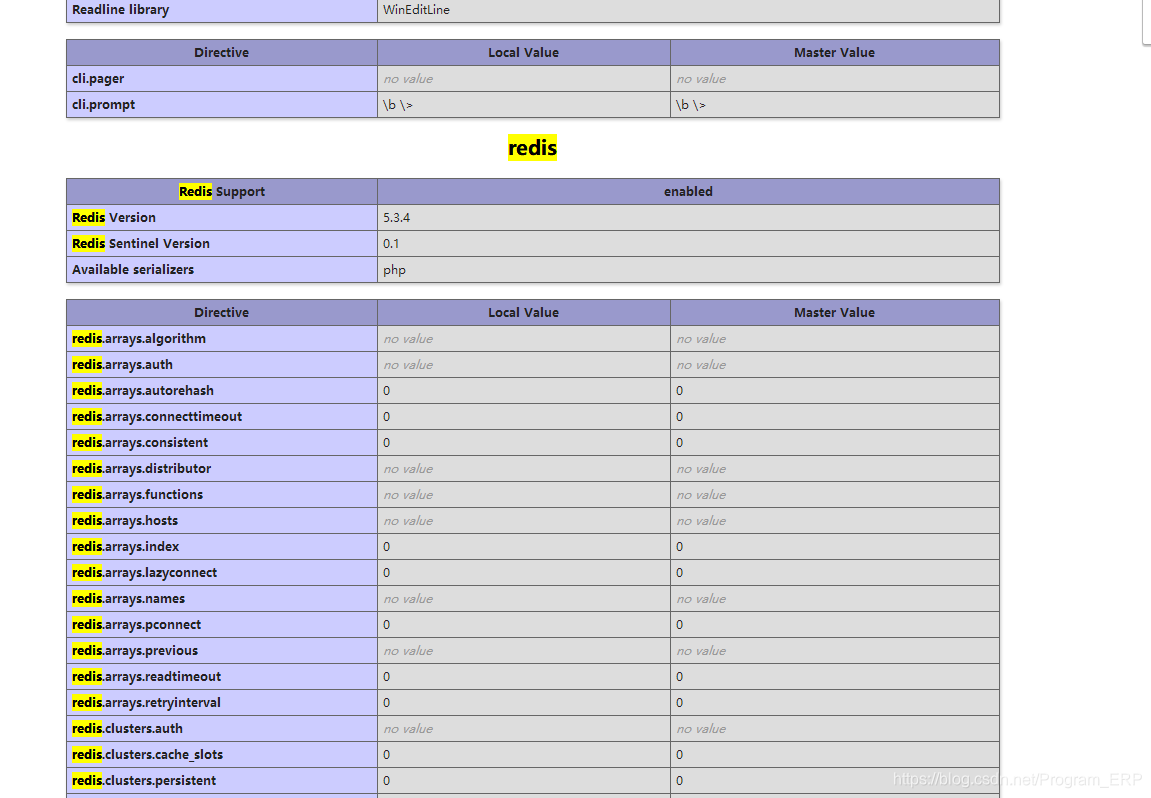The width and height of the screenshot is (1151, 798).
Task: Click redis.arrays.connecttimeout directive
Action: 156,416
